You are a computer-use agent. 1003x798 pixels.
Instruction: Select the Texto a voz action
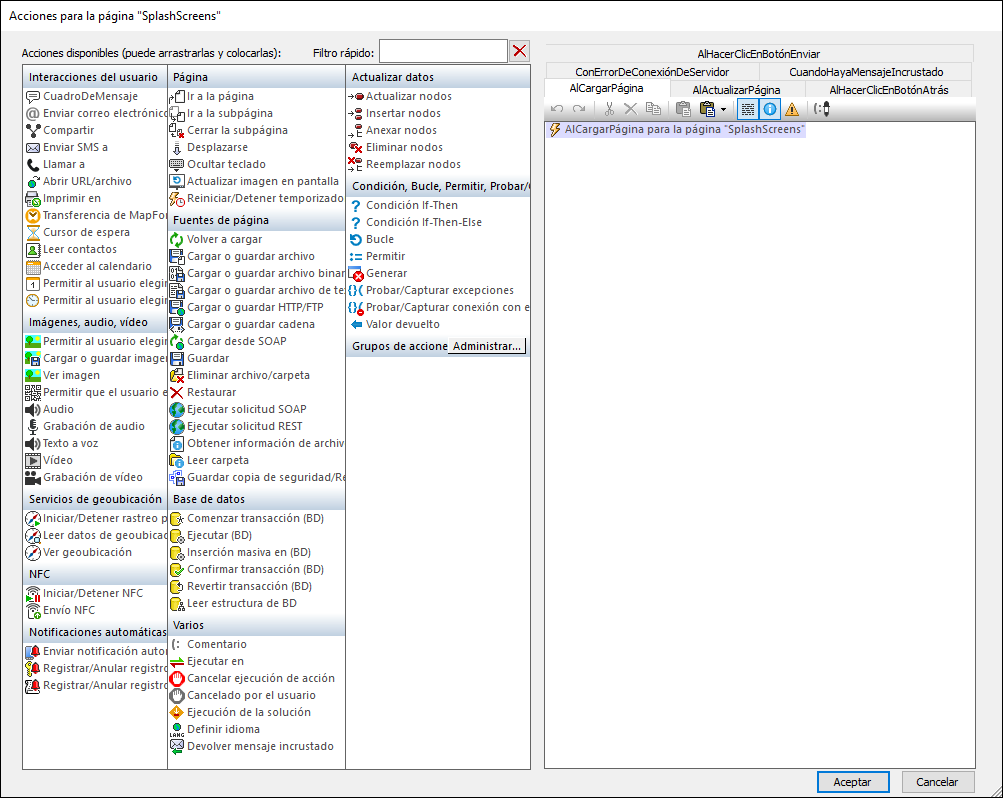tap(70, 443)
